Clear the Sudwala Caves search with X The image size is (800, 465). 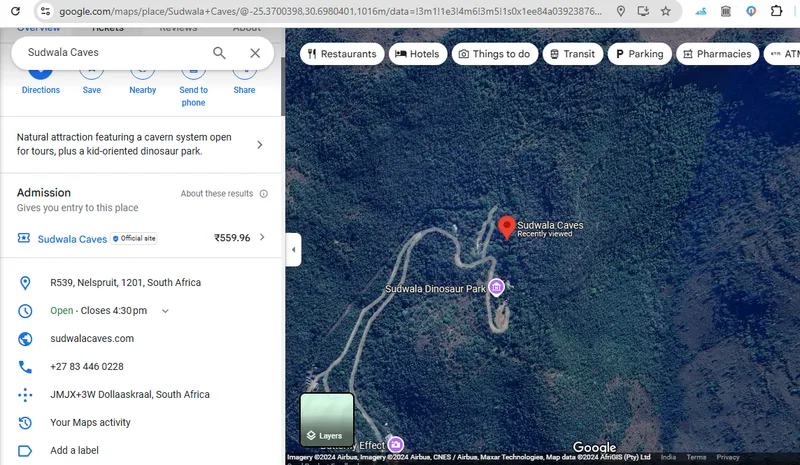255,53
